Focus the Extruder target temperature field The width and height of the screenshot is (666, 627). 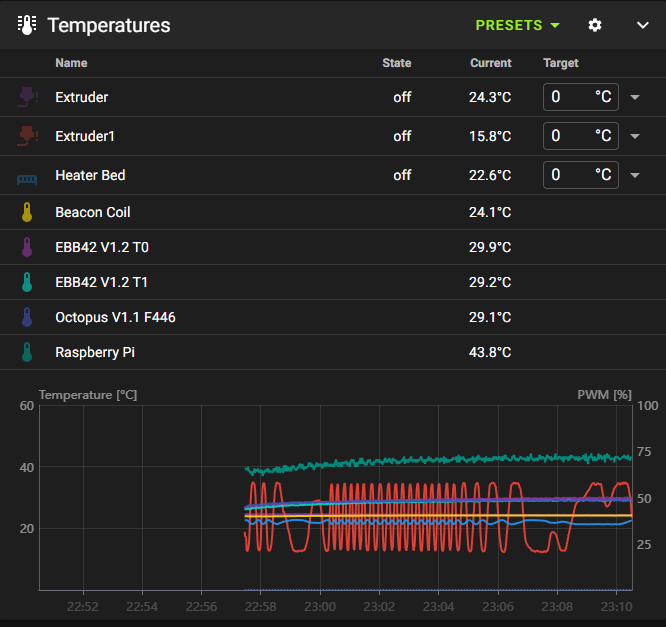tap(580, 97)
